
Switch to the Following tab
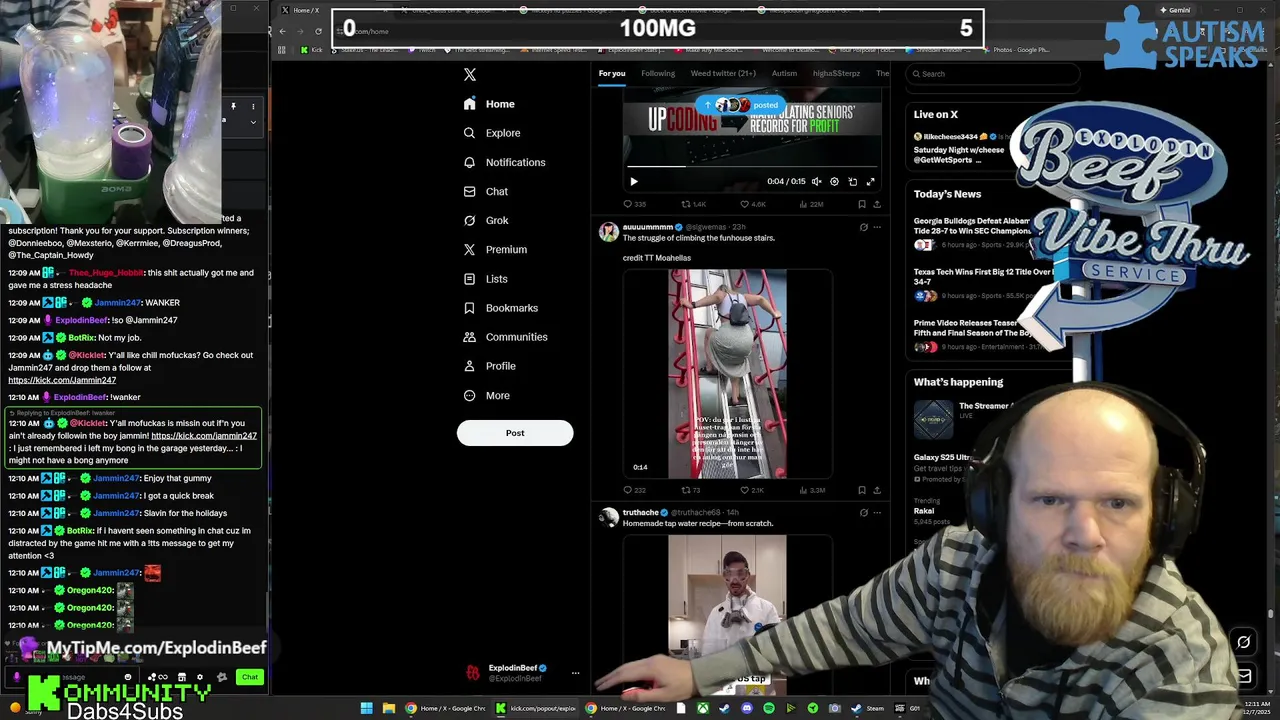658,73
